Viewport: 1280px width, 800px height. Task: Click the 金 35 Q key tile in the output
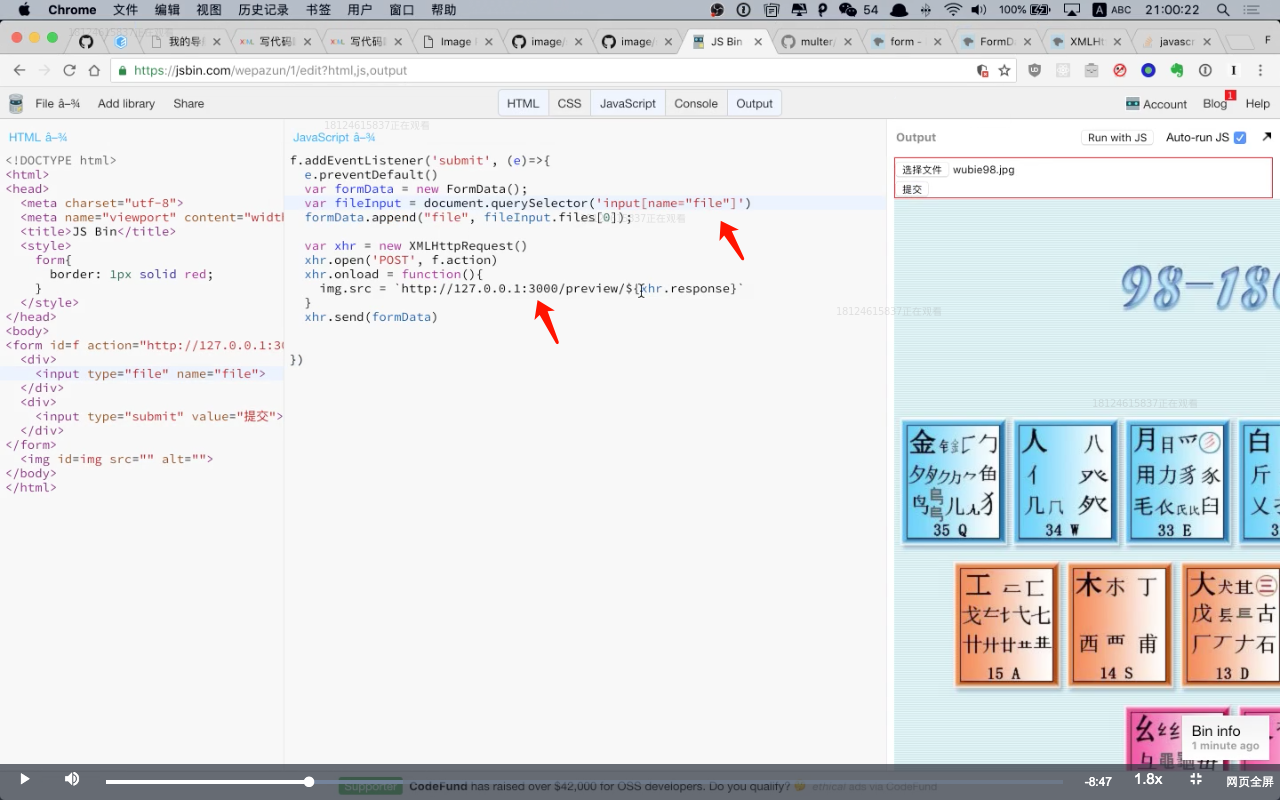[954, 482]
